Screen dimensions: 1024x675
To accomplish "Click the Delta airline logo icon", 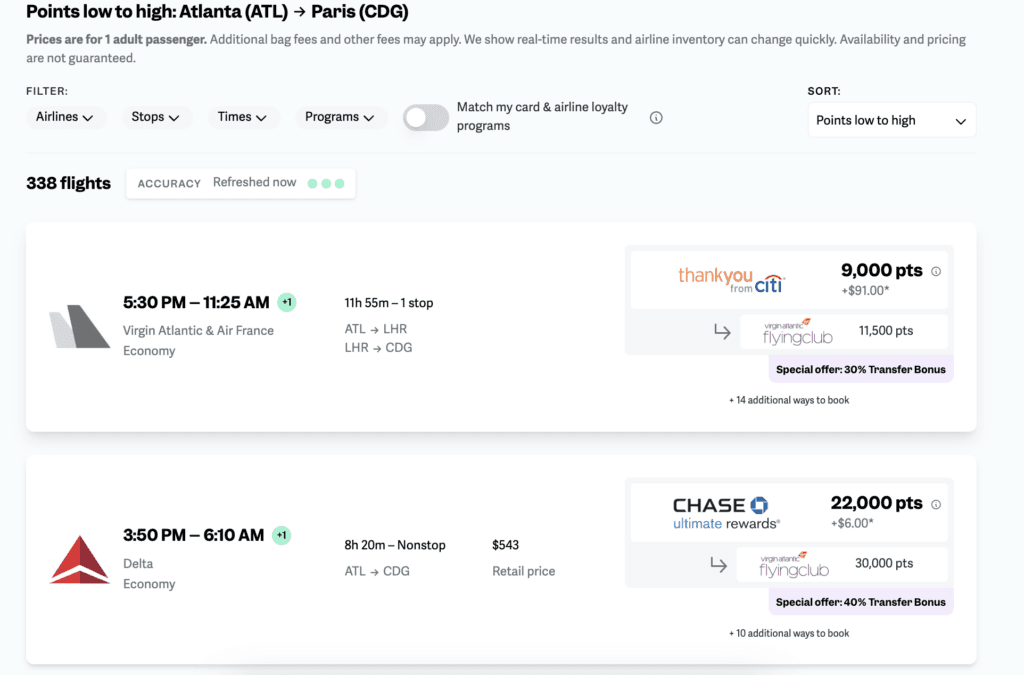I will 80,559.
